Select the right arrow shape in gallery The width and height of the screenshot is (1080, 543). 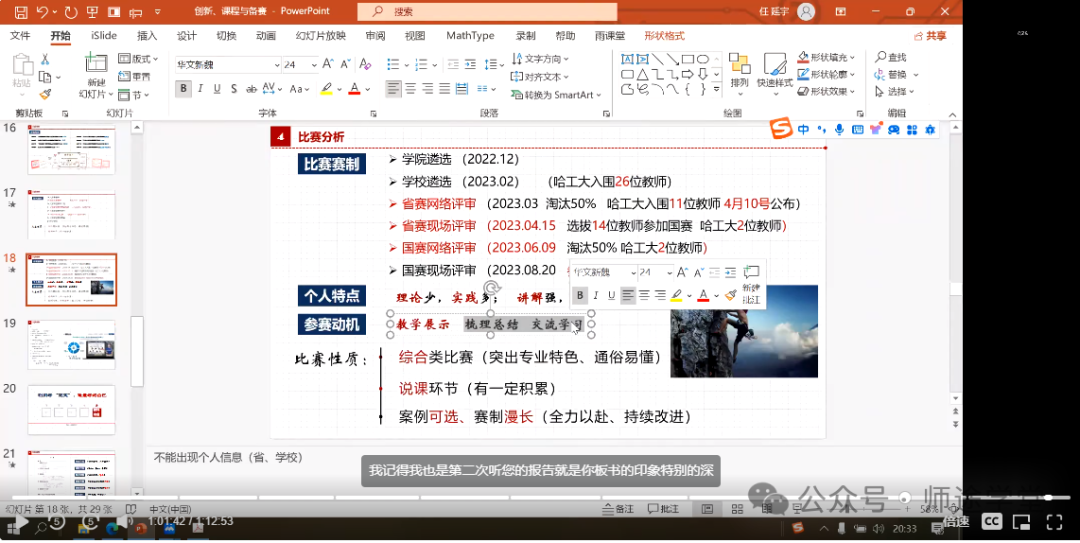coord(687,74)
